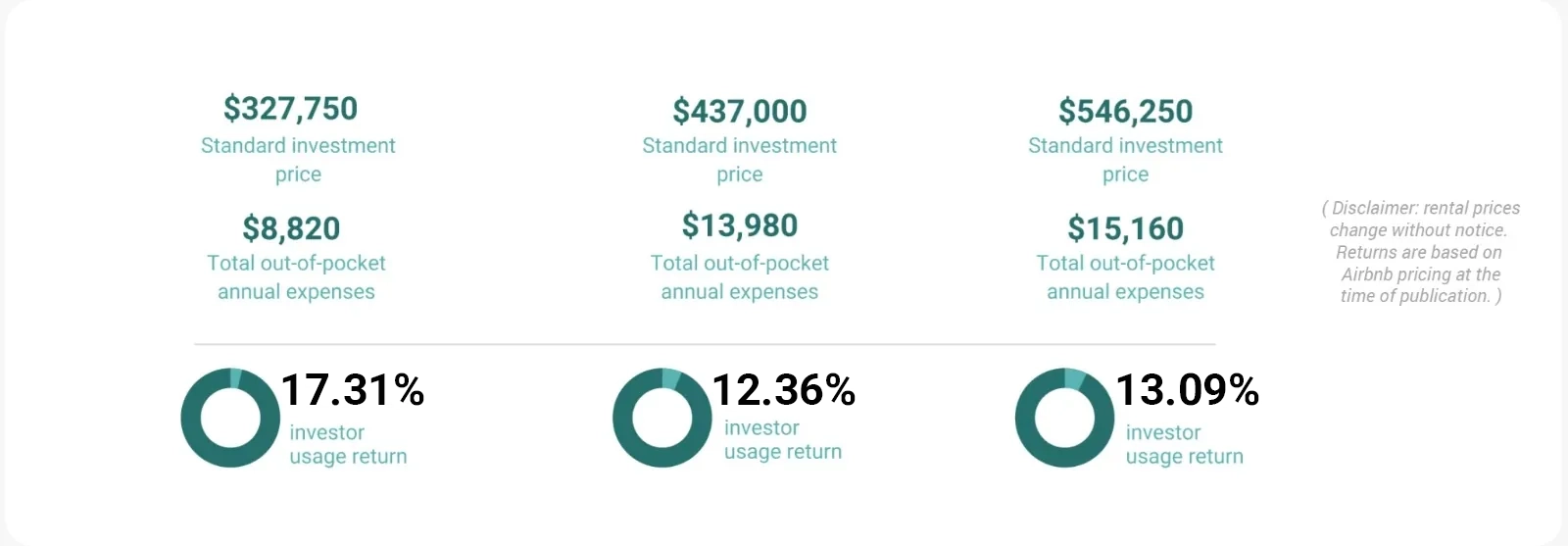Click the 17.31% return percentage
Viewport: 1568px width, 546px height.
353,390
